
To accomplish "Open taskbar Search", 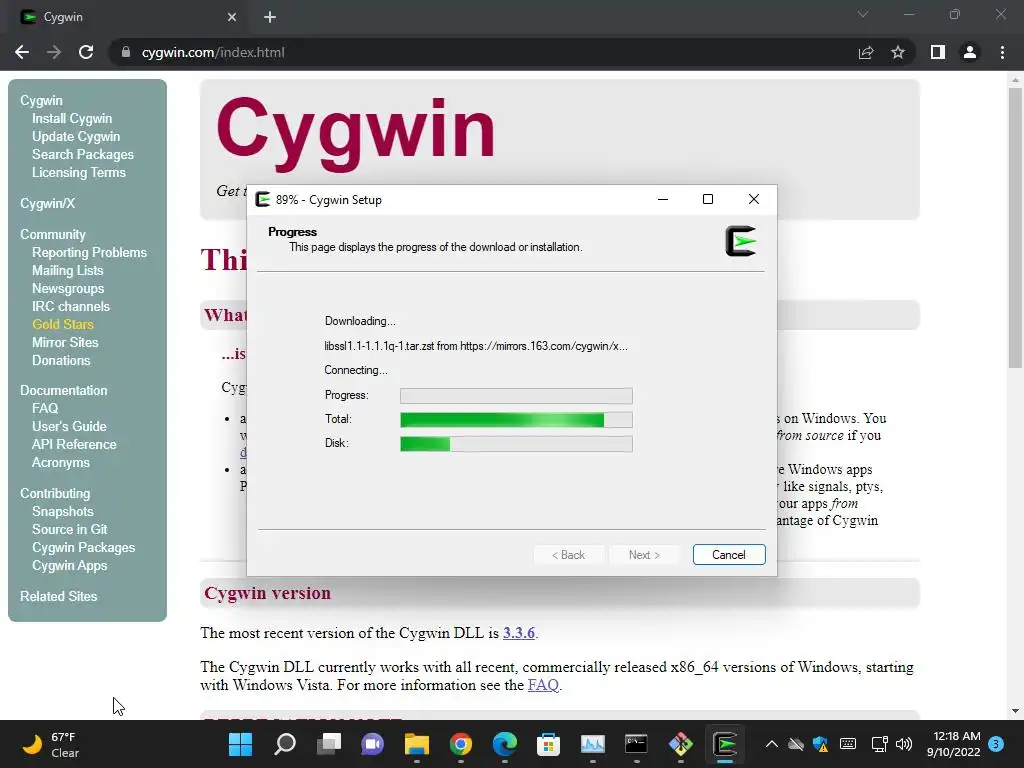I will click(285, 744).
